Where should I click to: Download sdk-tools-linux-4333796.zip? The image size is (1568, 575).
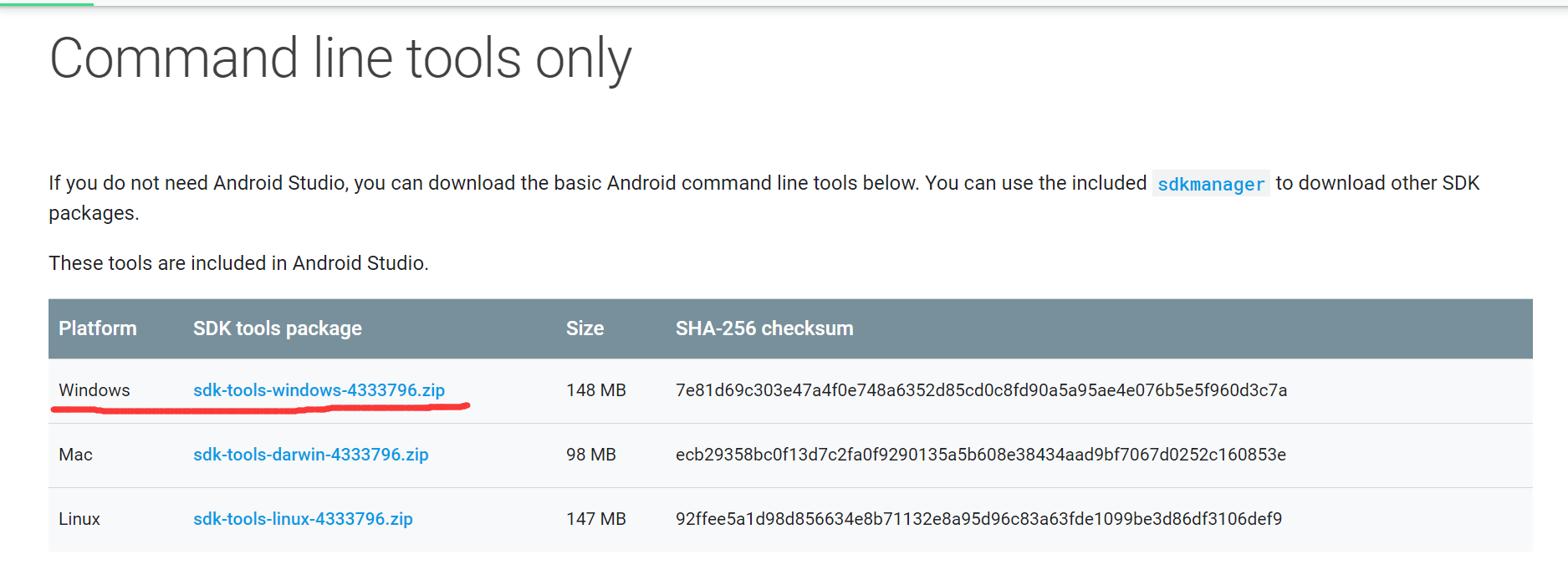point(303,519)
